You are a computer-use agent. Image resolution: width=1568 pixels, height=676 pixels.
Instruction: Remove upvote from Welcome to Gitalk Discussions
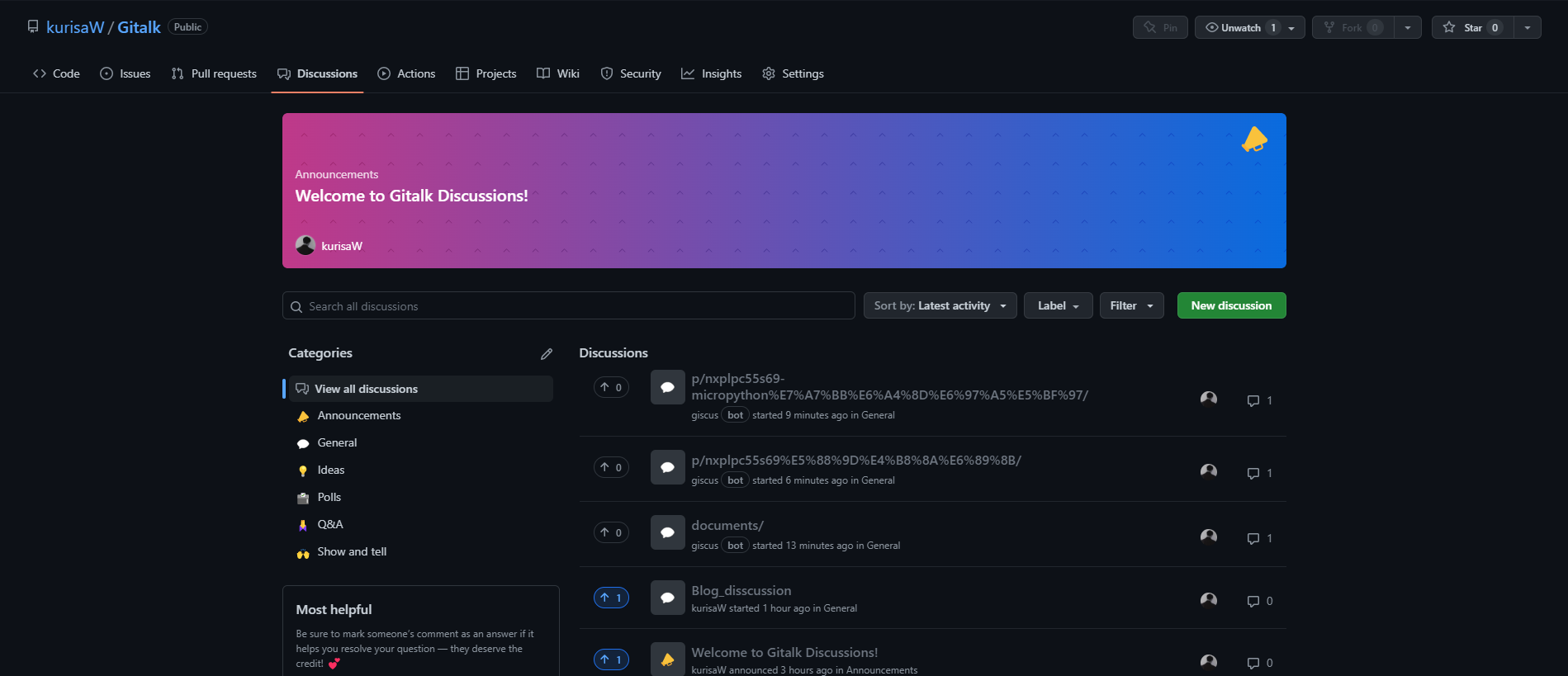(611, 659)
